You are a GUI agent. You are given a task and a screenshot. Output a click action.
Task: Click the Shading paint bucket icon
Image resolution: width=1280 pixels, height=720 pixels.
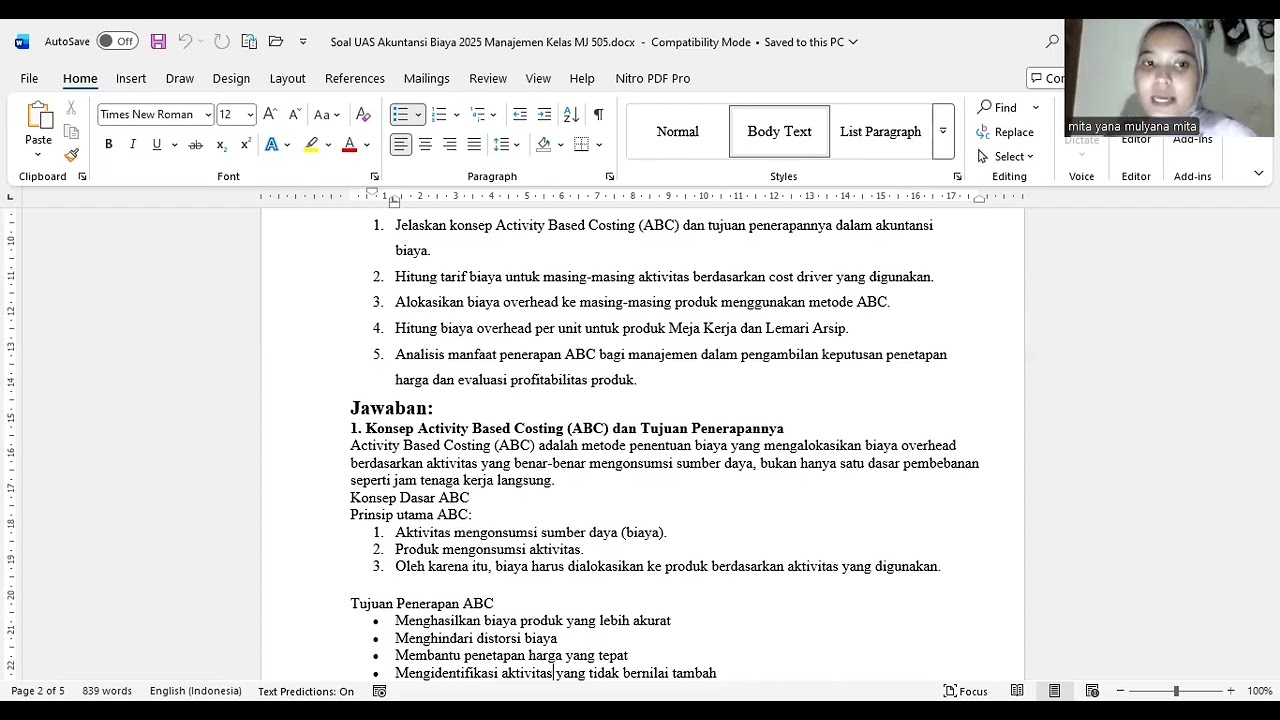(543, 145)
